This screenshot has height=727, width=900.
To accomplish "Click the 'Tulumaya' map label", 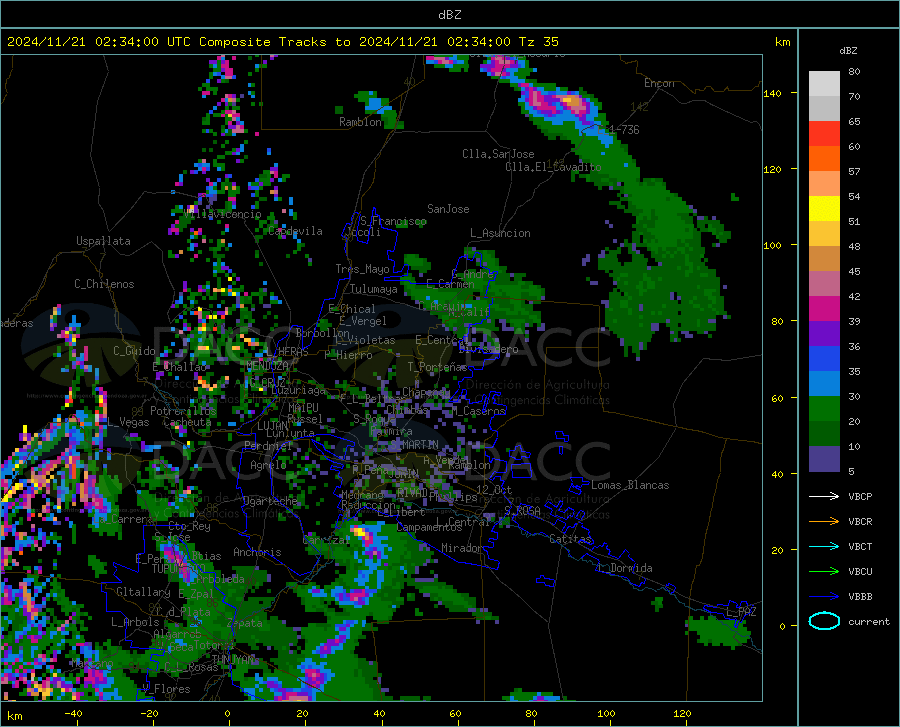I will click(374, 289).
